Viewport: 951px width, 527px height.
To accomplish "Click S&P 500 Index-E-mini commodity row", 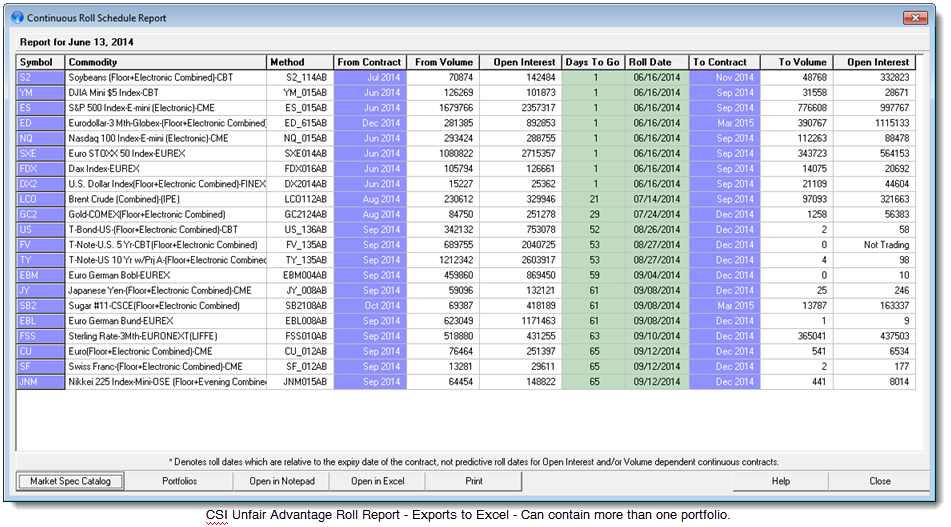I will click(x=166, y=108).
